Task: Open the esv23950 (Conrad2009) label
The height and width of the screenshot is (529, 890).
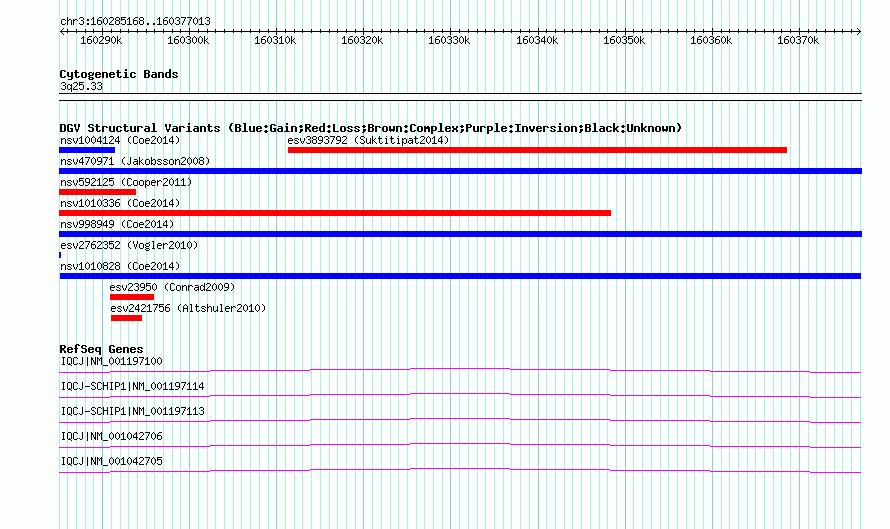Action: point(172,287)
